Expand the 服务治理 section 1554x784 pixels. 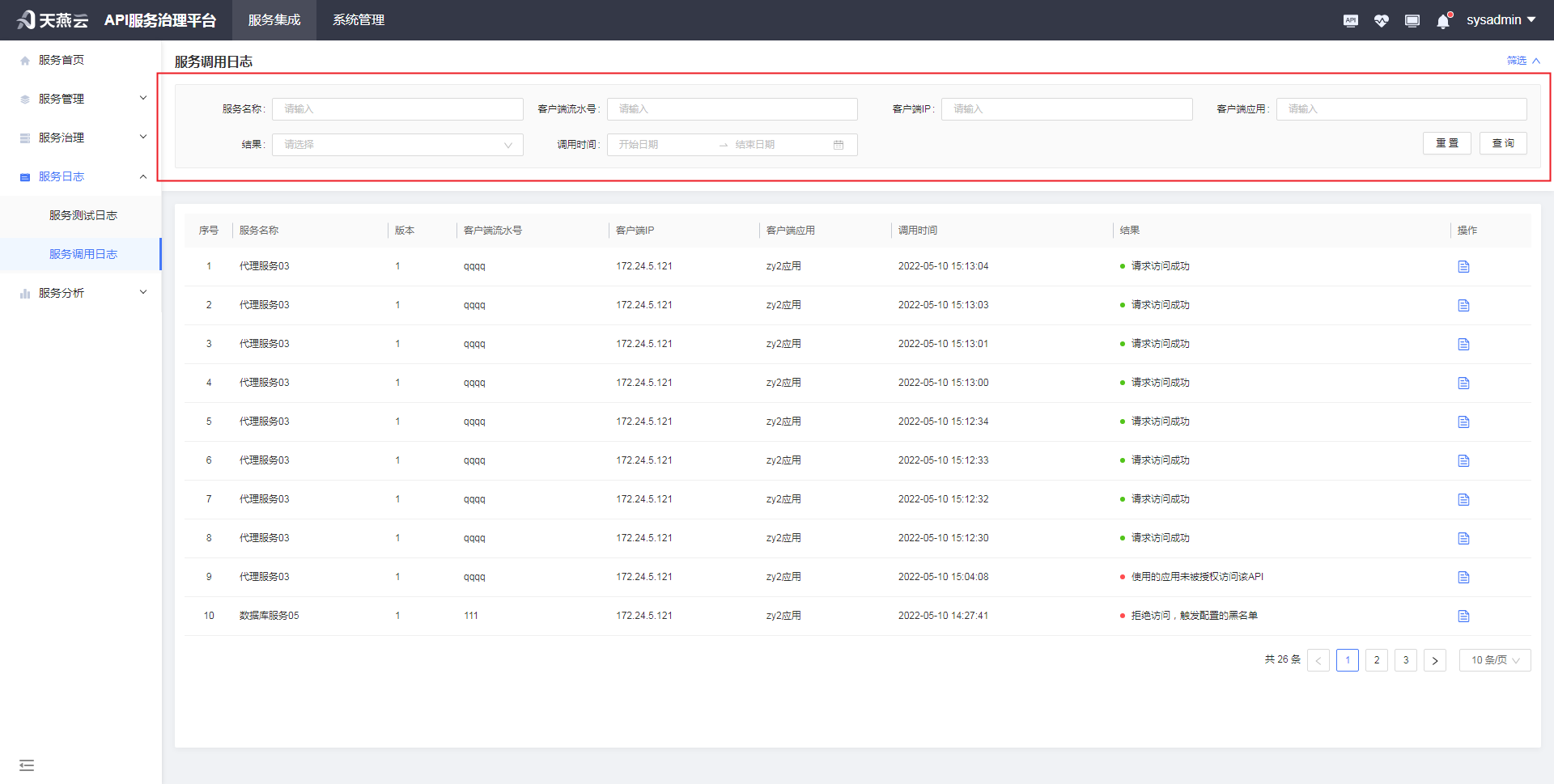click(x=143, y=137)
